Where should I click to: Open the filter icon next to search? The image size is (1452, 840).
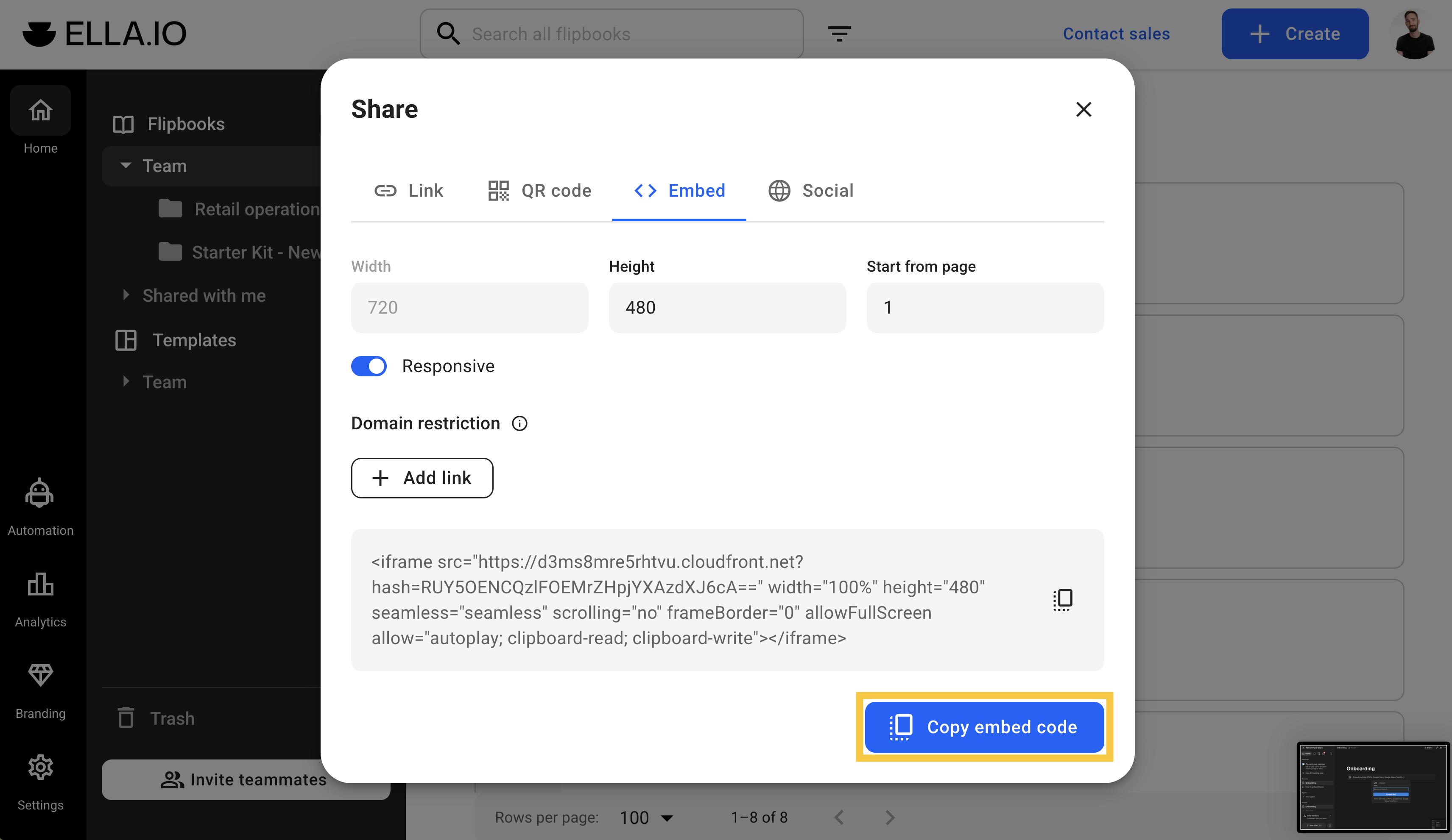tap(839, 33)
